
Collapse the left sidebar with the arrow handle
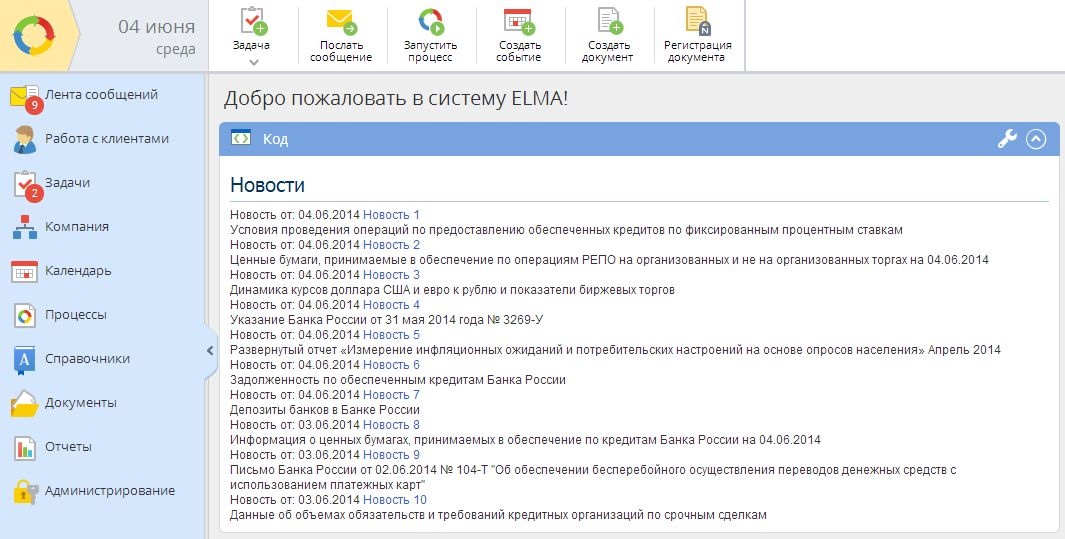(210, 350)
